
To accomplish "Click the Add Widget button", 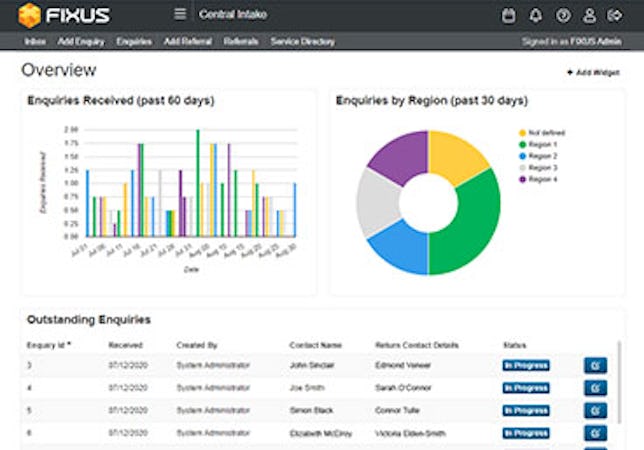I will [592, 73].
